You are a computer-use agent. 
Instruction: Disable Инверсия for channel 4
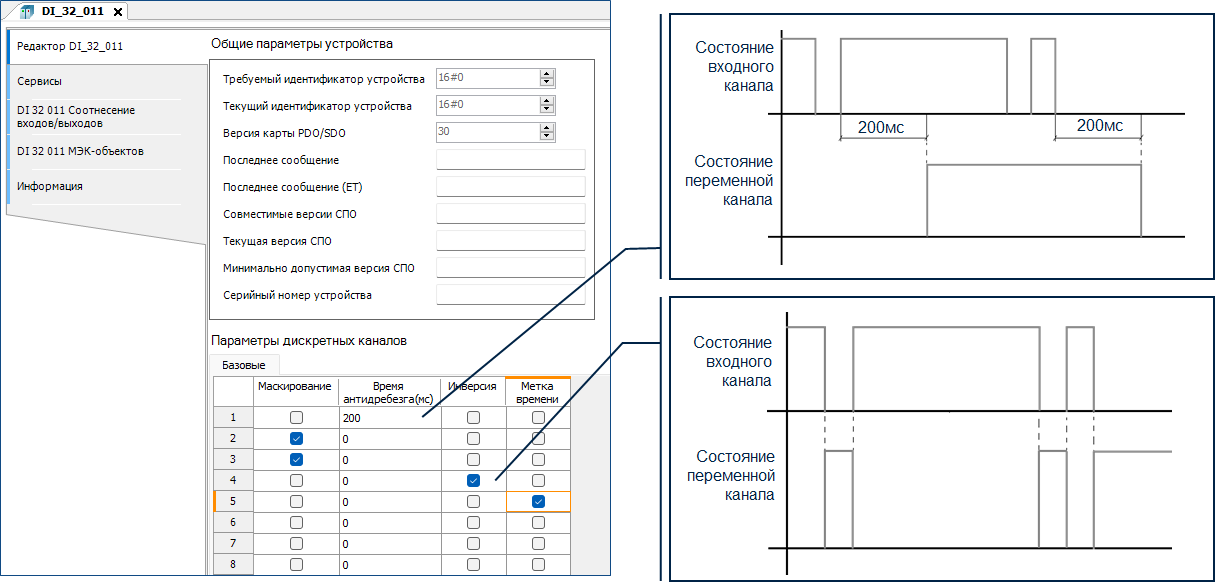pos(473,481)
